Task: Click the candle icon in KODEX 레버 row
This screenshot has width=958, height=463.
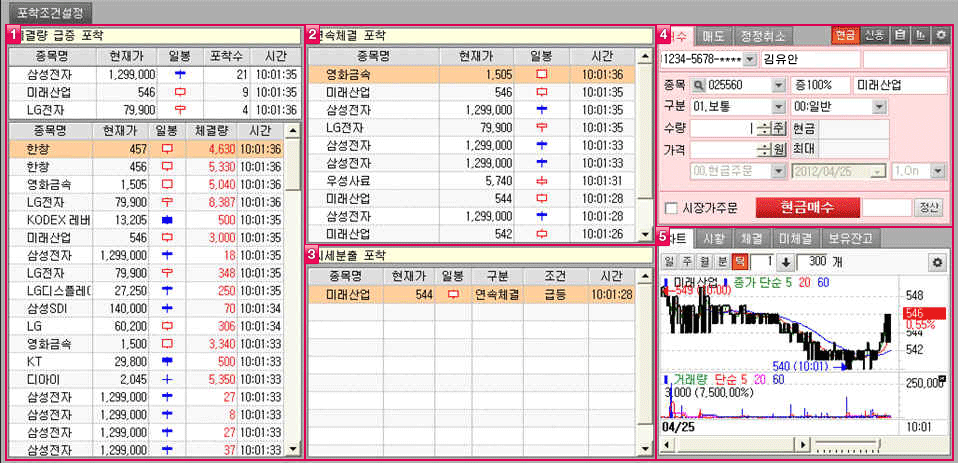Action: pos(165,220)
